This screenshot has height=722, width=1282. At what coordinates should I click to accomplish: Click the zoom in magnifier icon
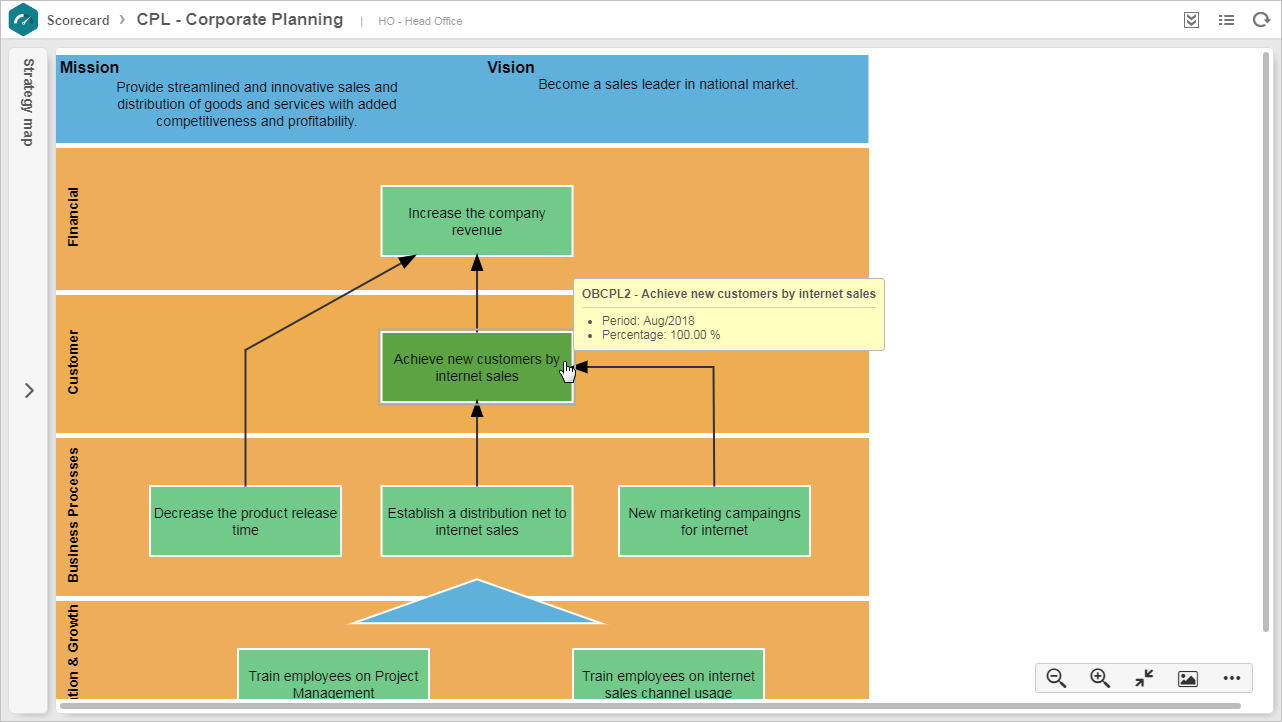click(x=1100, y=678)
